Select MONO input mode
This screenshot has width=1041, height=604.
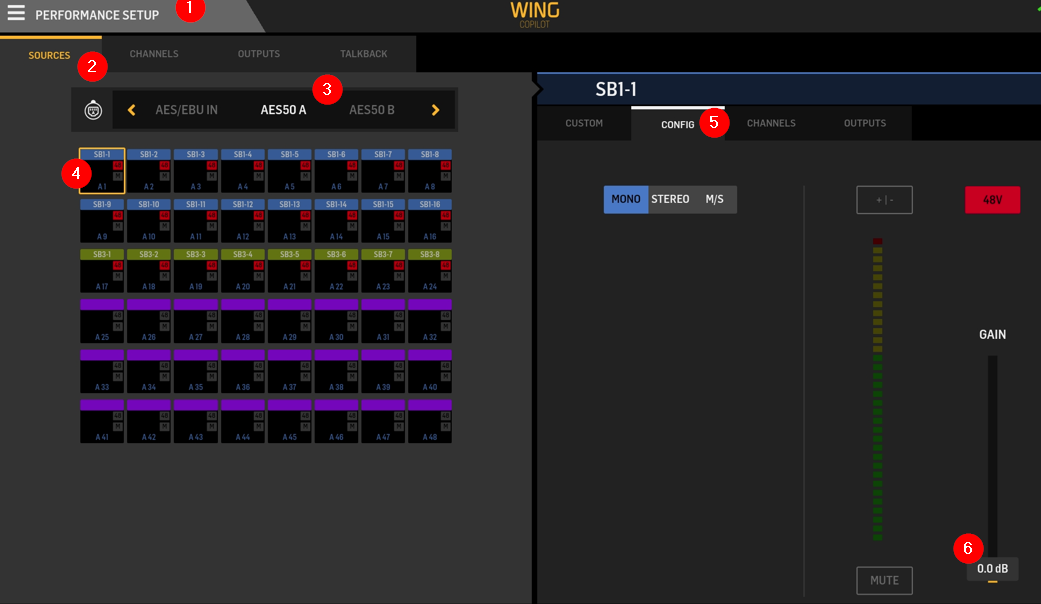pos(626,199)
